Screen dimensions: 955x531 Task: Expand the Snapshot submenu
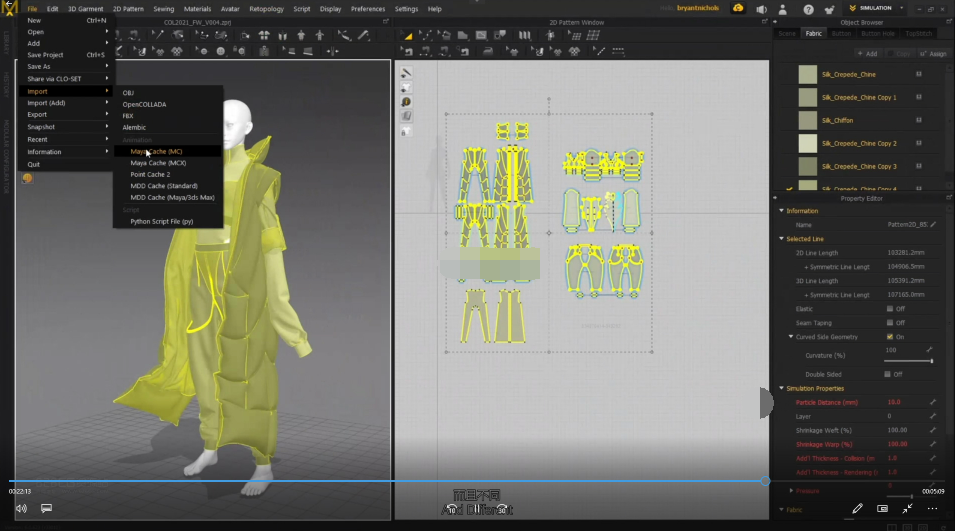(x=65, y=127)
